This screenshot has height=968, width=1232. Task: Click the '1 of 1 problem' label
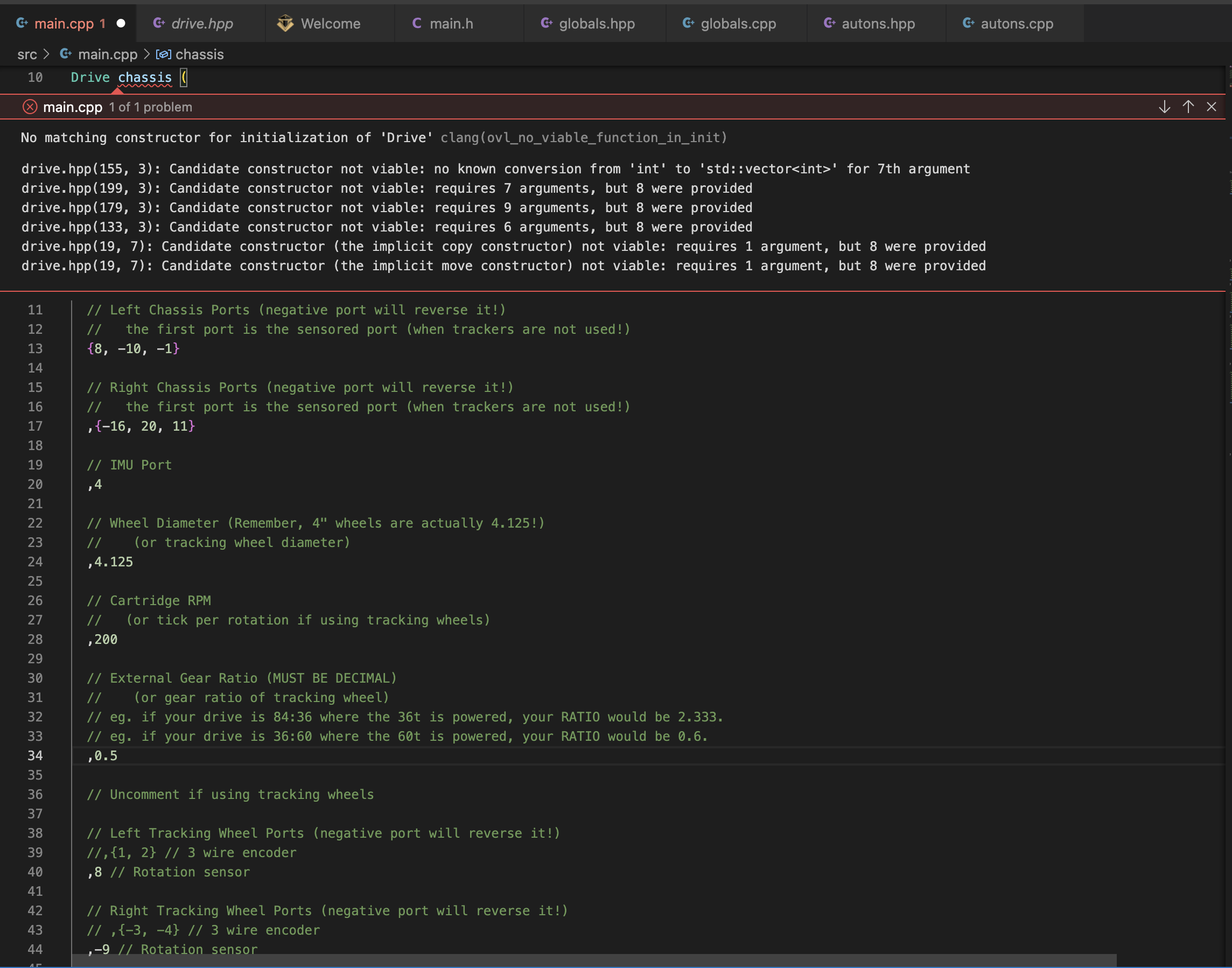click(x=151, y=107)
